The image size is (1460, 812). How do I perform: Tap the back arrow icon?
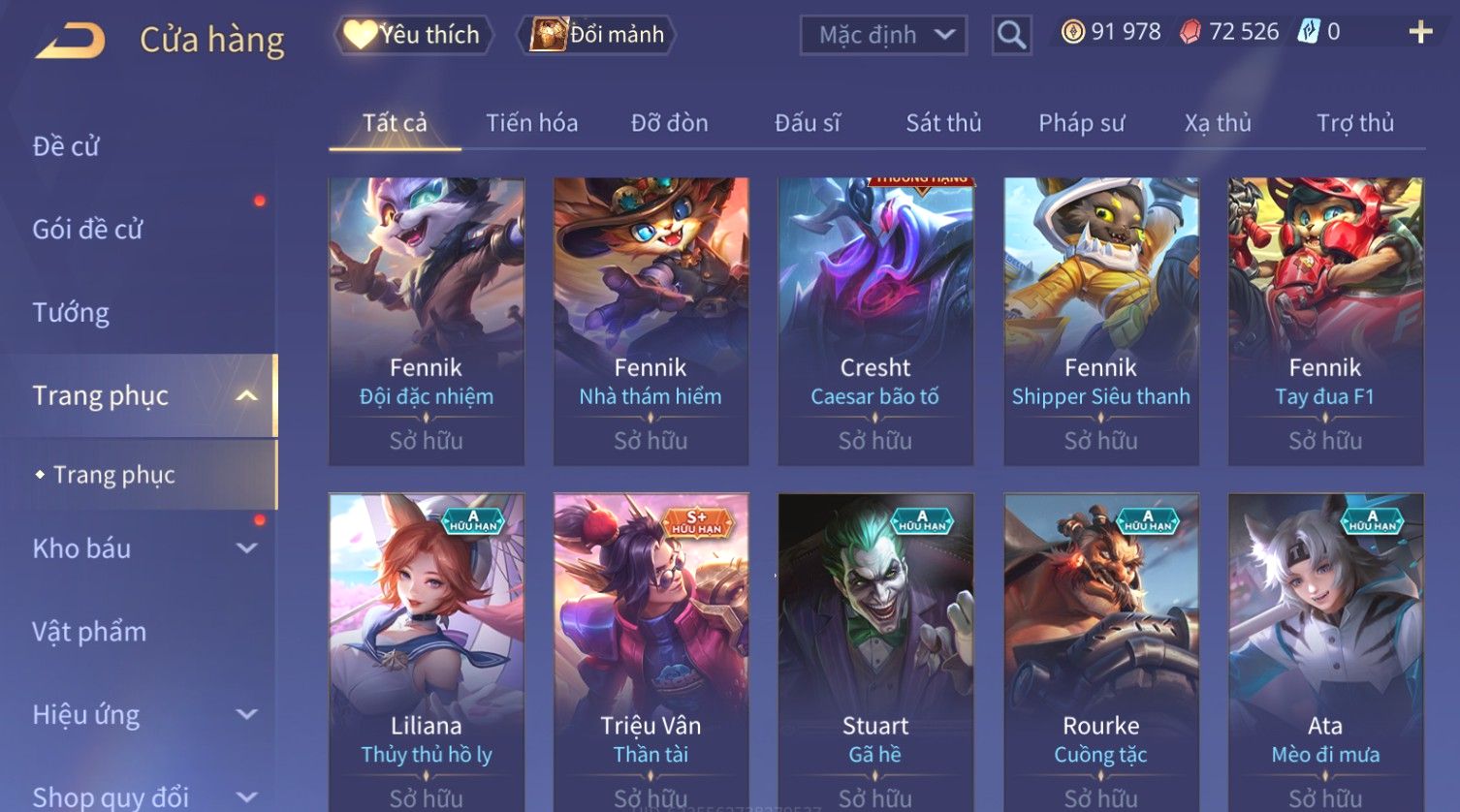tap(70, 42)
